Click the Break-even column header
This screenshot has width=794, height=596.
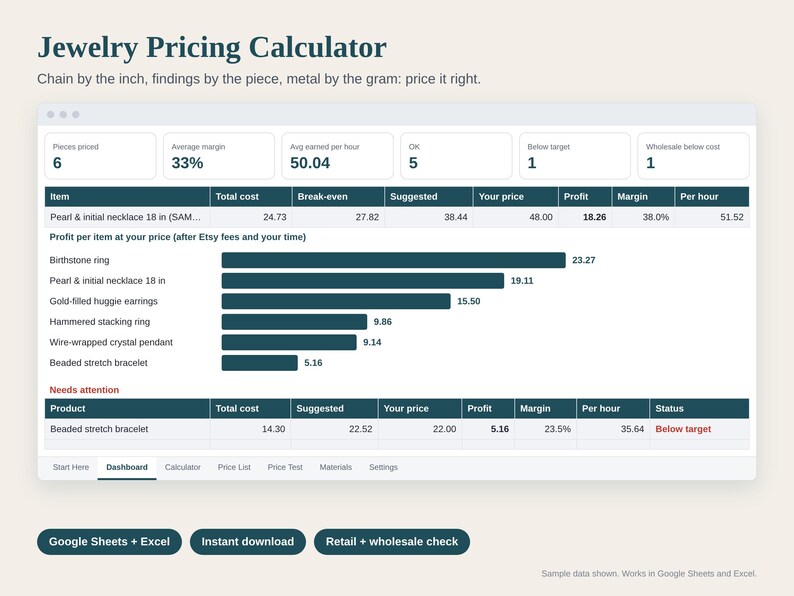tap(338, 196)
